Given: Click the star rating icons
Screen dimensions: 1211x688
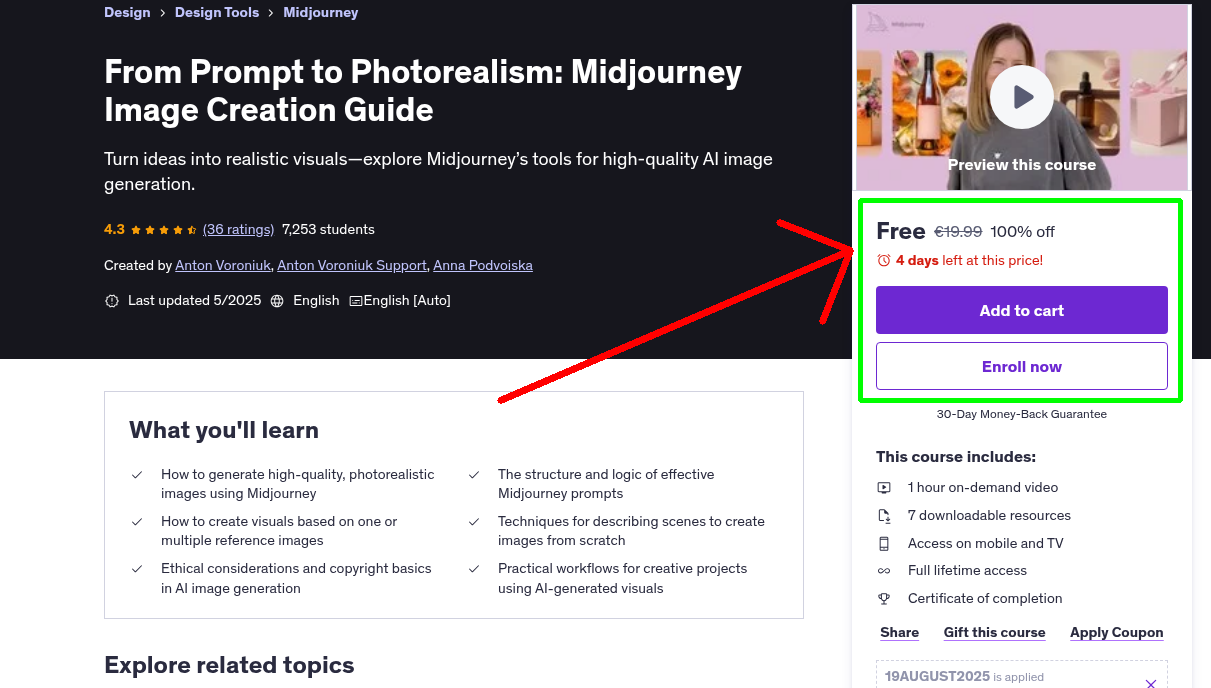Looking at the screenshot, I should [x=164, y=229].
